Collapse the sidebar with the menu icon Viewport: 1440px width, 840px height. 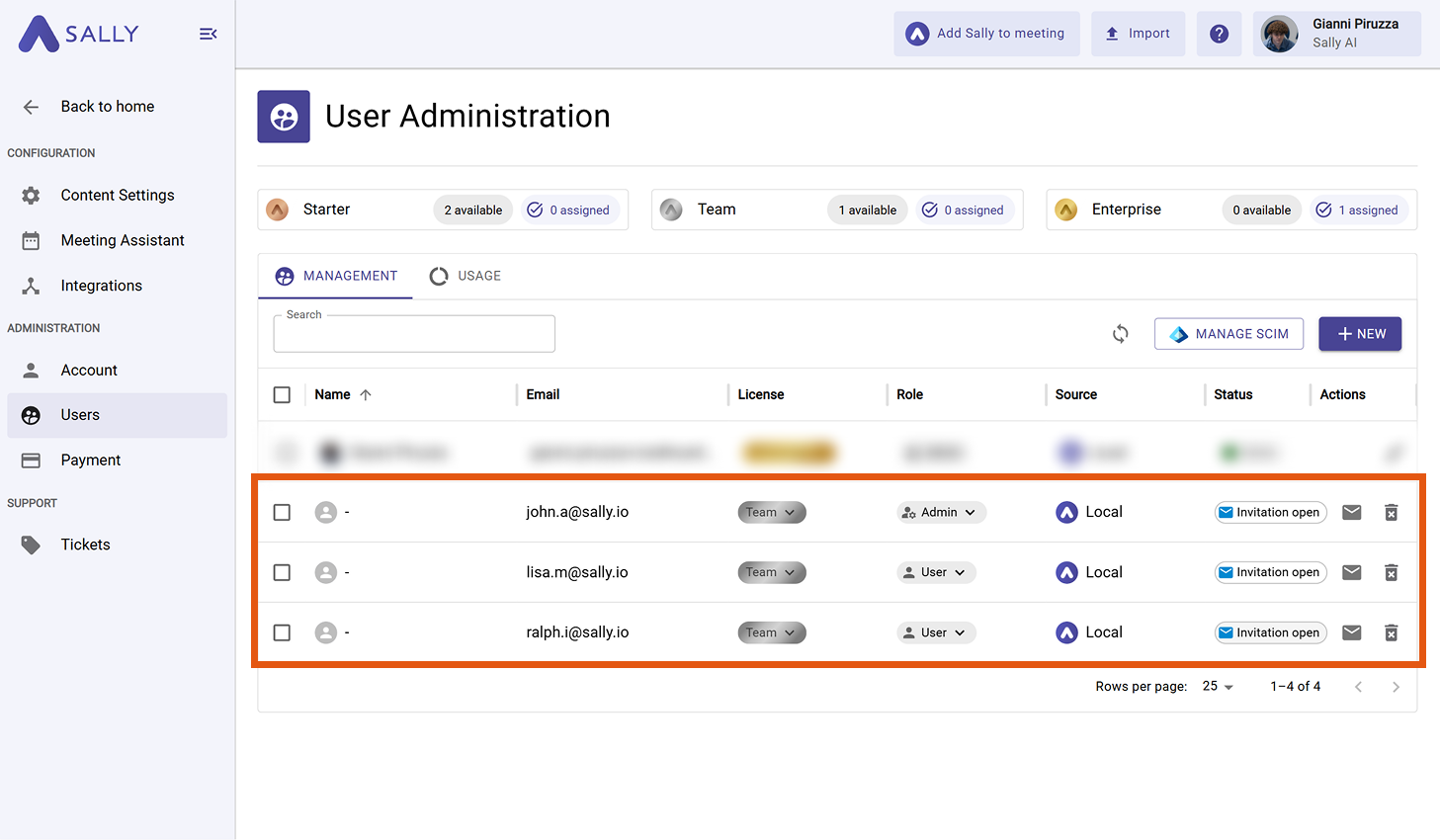pos(208,34)
